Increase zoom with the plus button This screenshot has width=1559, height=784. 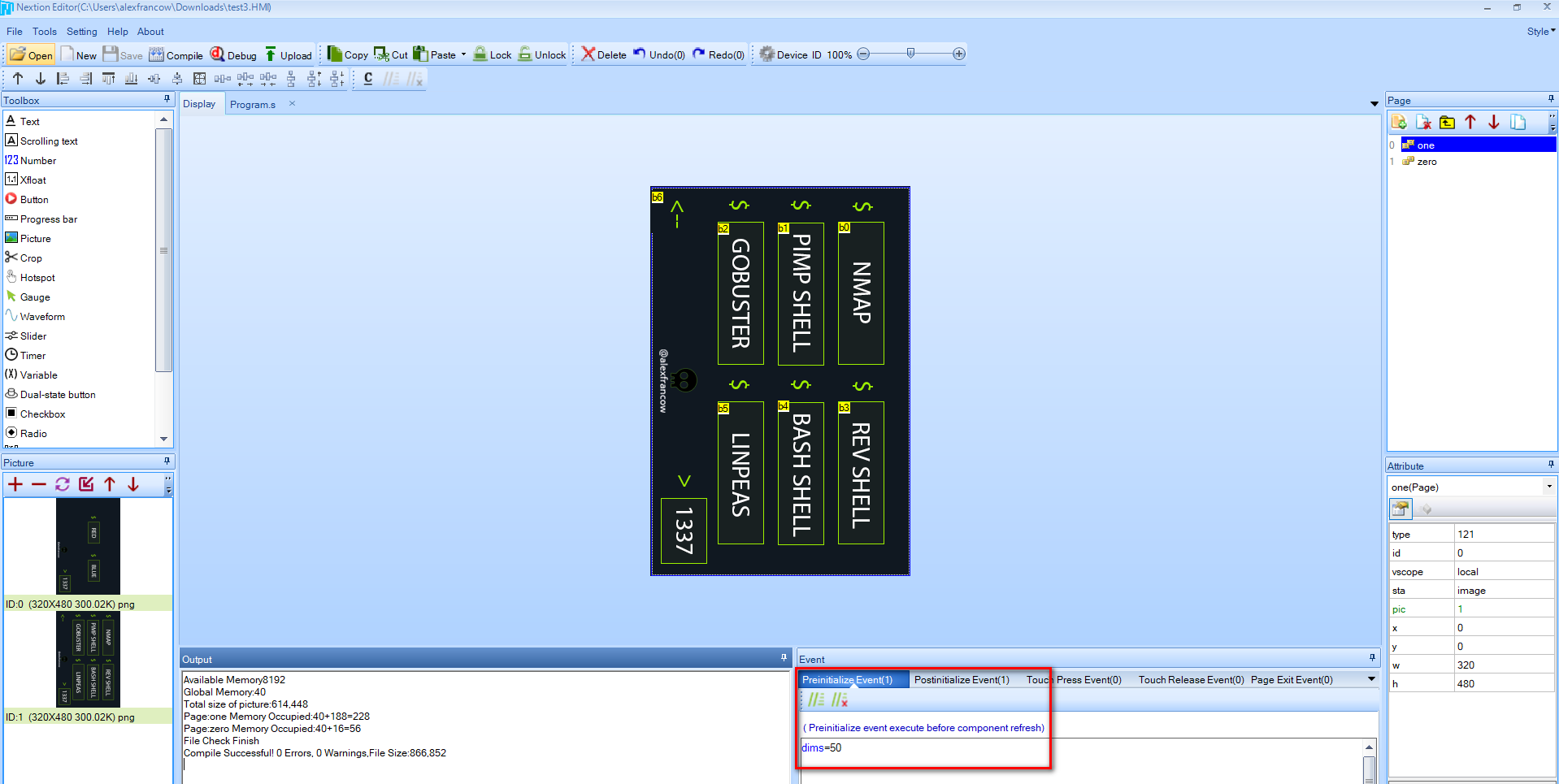pos(959,54)
